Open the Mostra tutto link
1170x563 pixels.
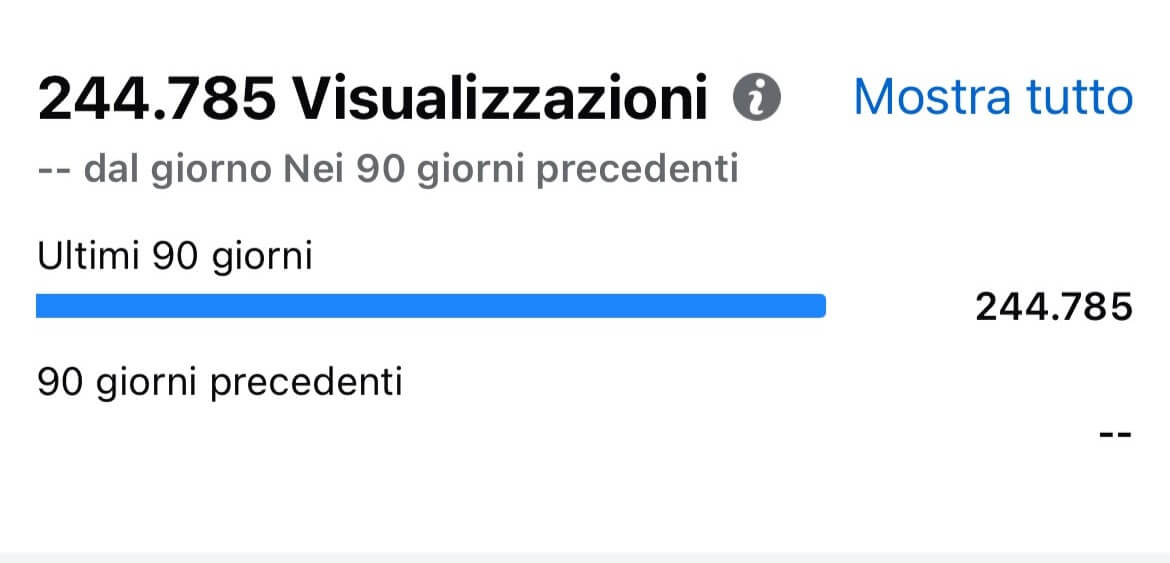993,97
